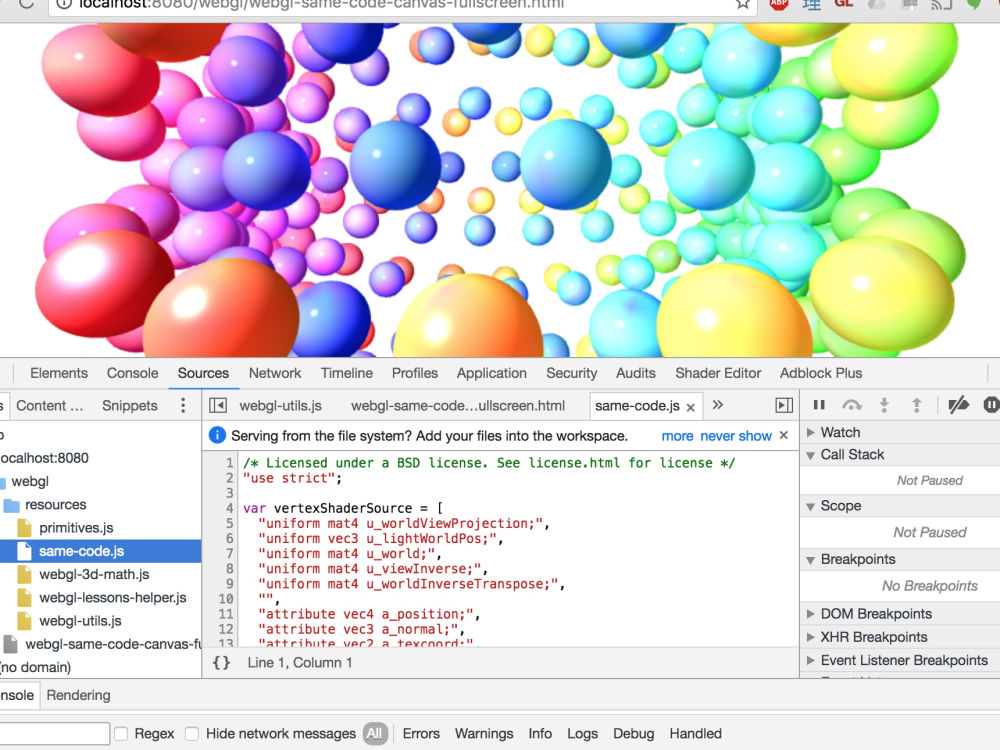Click line number 5 gutter
The width and height of the screenshot is (1000, 750).
(x=230, y=524)
